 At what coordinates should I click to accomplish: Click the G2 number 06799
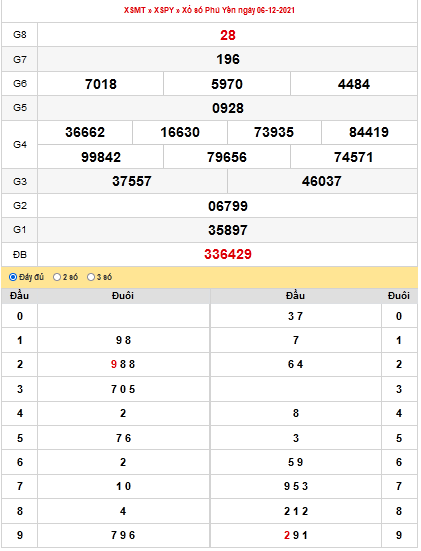point(228,206)
